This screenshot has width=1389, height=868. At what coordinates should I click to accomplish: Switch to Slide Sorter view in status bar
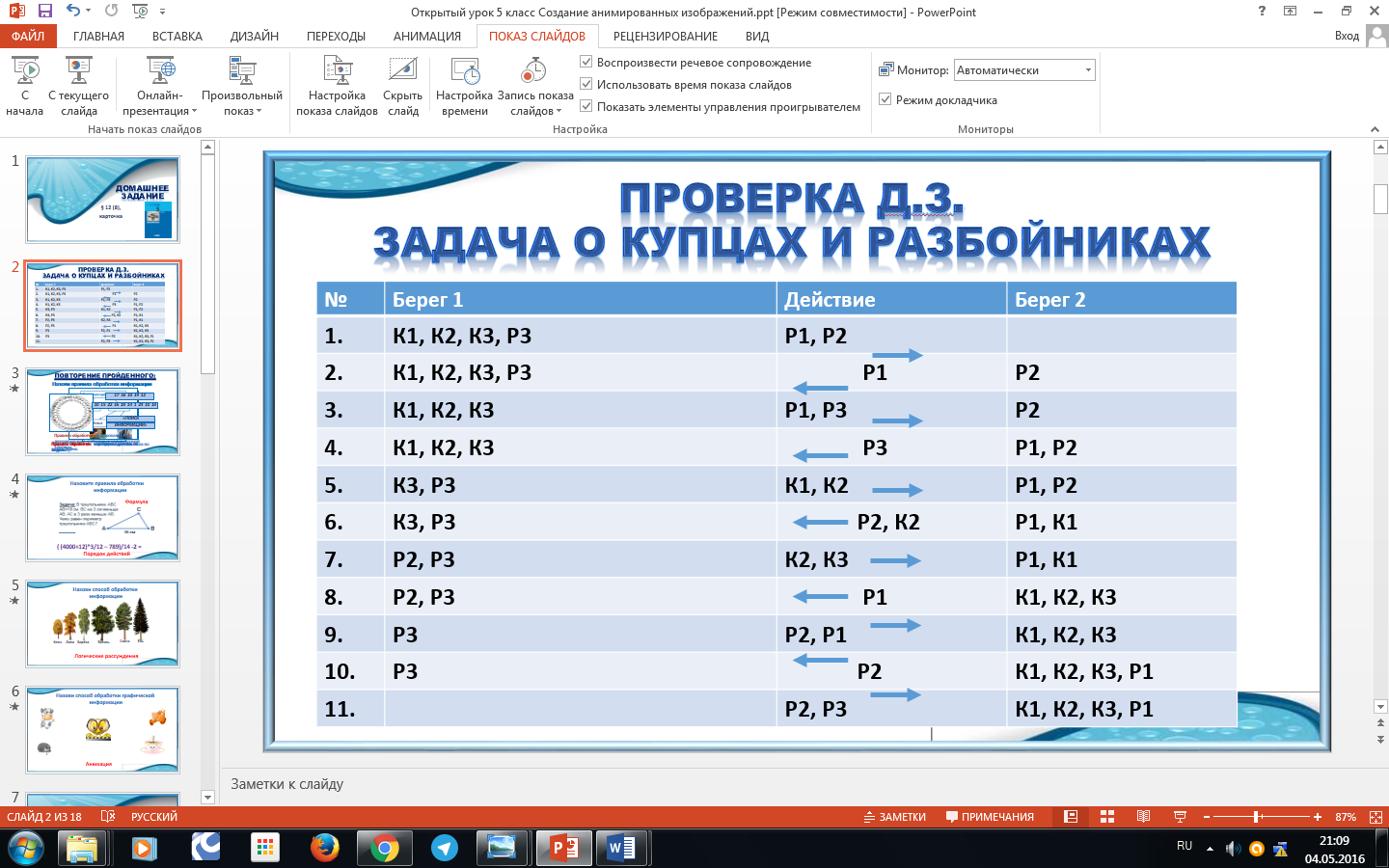[1107, 817]
